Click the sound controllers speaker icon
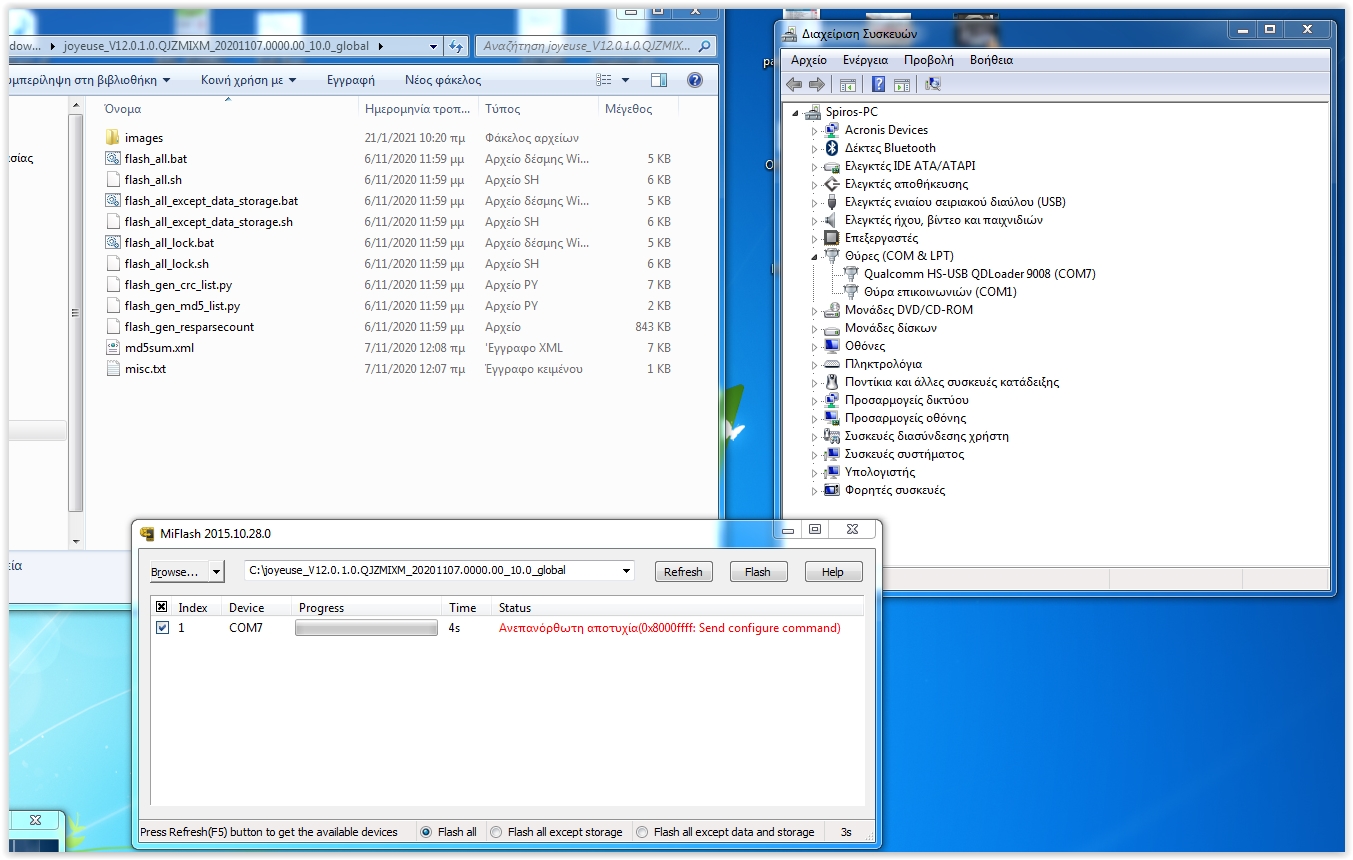1353x860 pixels. (831, 220)
